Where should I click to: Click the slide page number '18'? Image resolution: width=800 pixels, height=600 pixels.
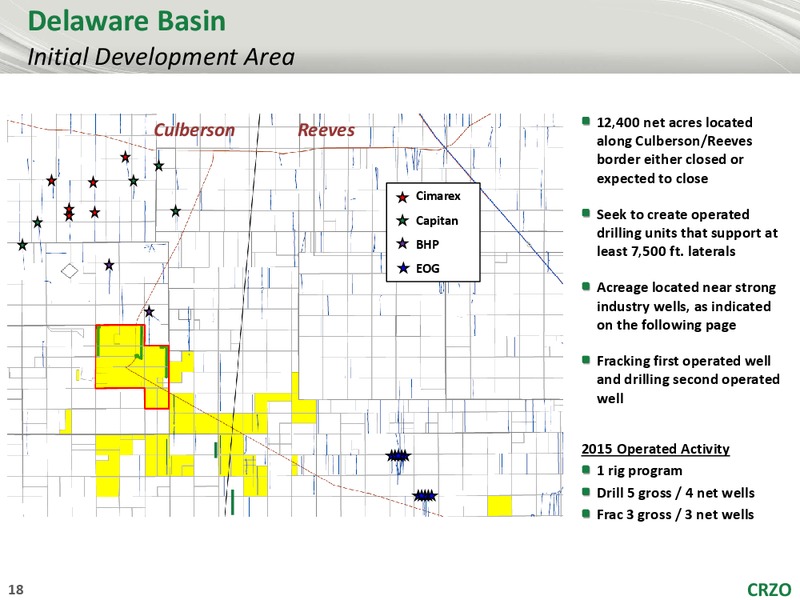[16, 589]
